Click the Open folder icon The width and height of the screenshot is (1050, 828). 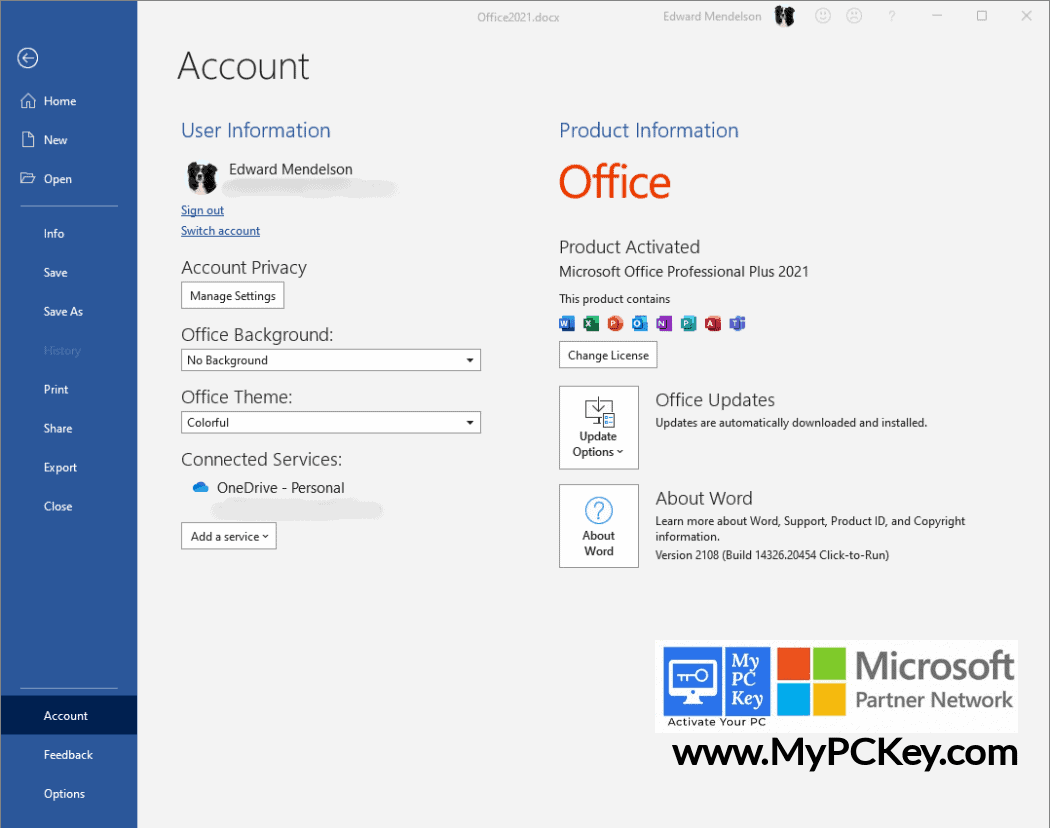pyautogui.click(x=27, y=178)
